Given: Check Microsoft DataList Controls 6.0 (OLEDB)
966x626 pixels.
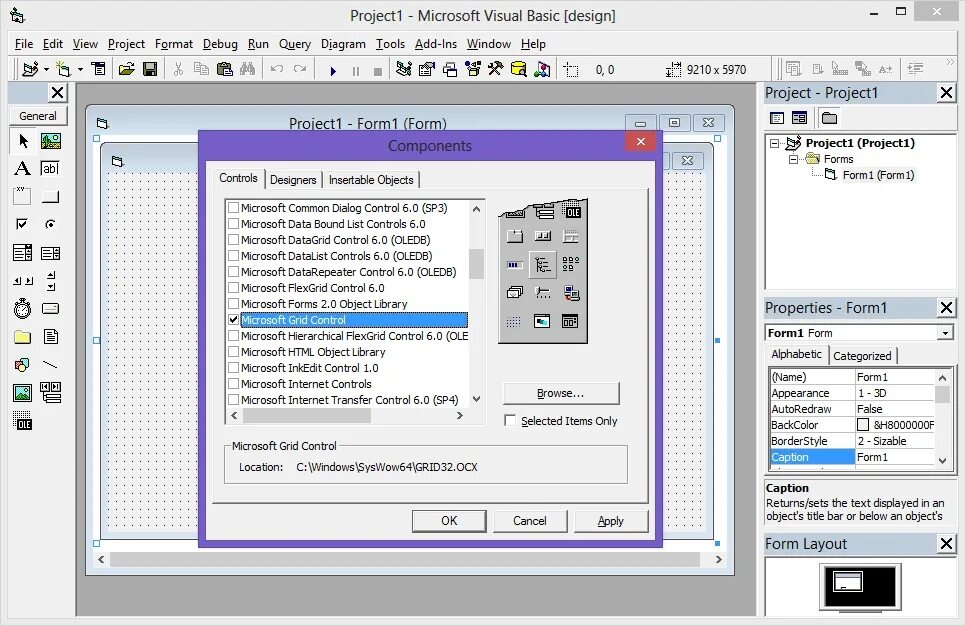Looking at the screenshot, I should (x=233, y=256).
